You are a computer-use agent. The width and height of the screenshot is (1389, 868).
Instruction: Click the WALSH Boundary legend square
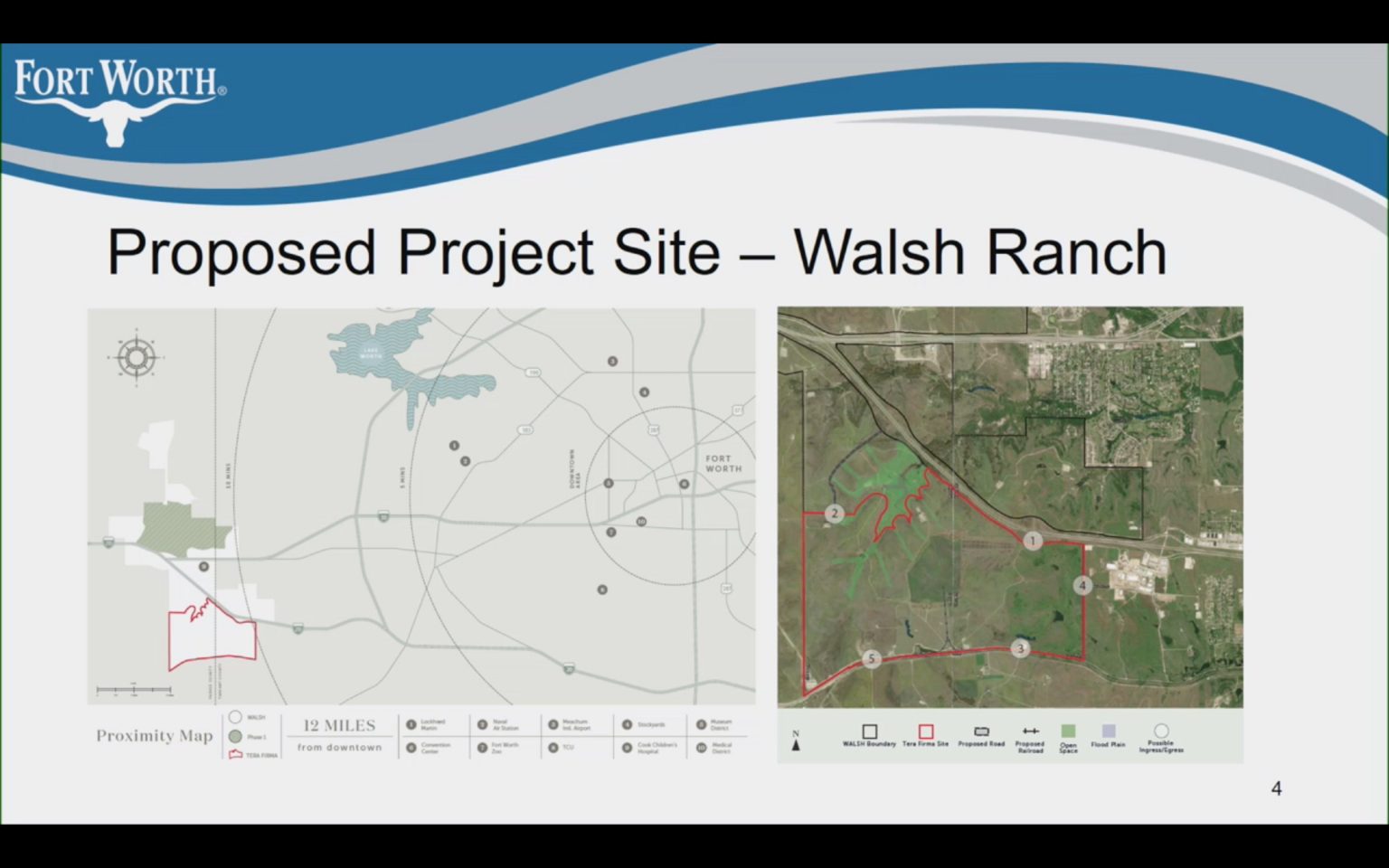pyautogui.click(x=869, y=731)
